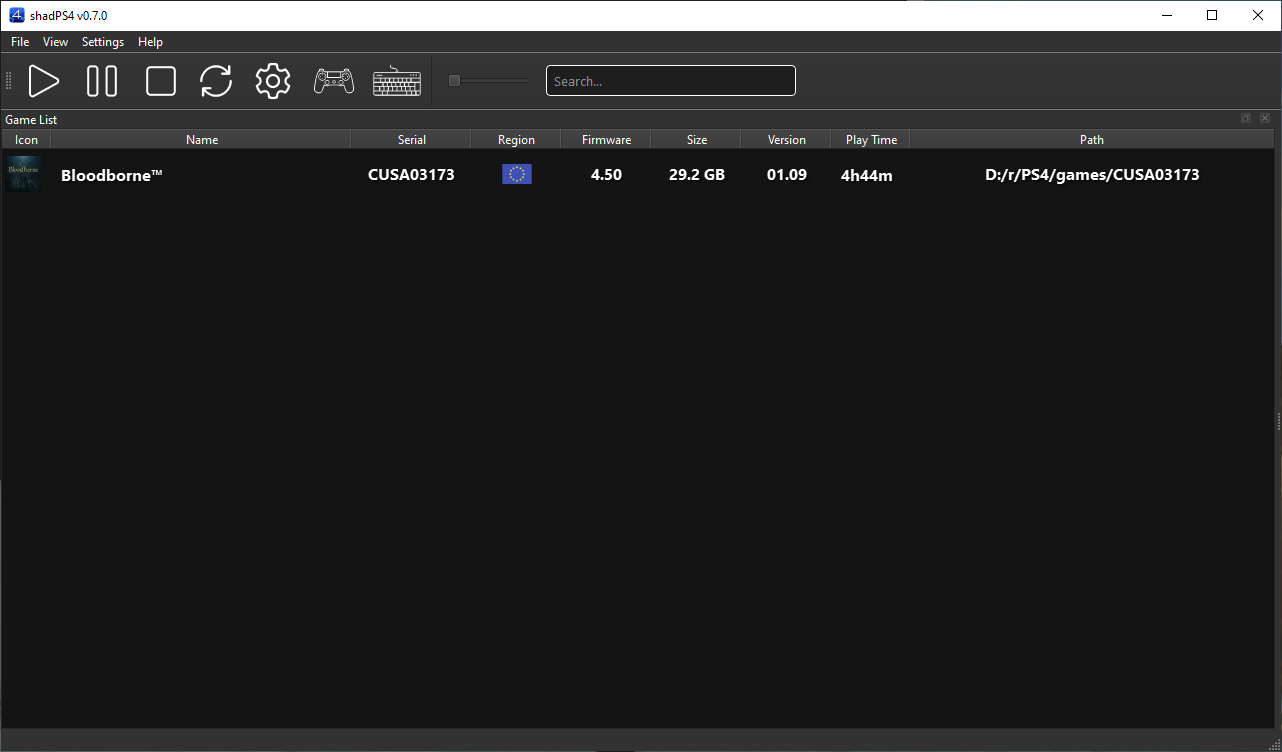
Task: Open settings via the gear icon
Action: coord(273,81)
